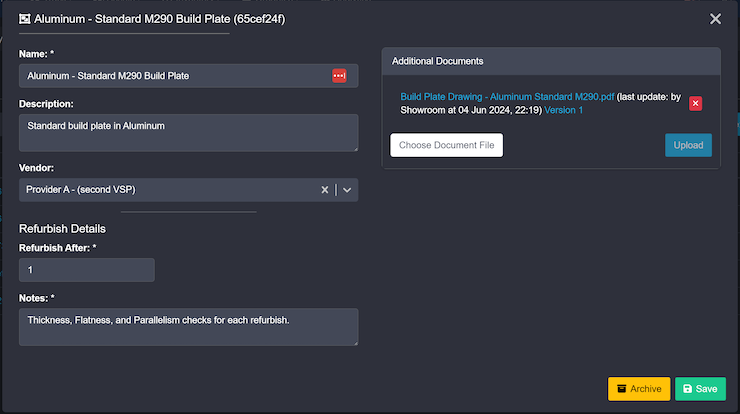740x414 pixels.
Task: Click the red icon inside the Name field
Action: 339,76
